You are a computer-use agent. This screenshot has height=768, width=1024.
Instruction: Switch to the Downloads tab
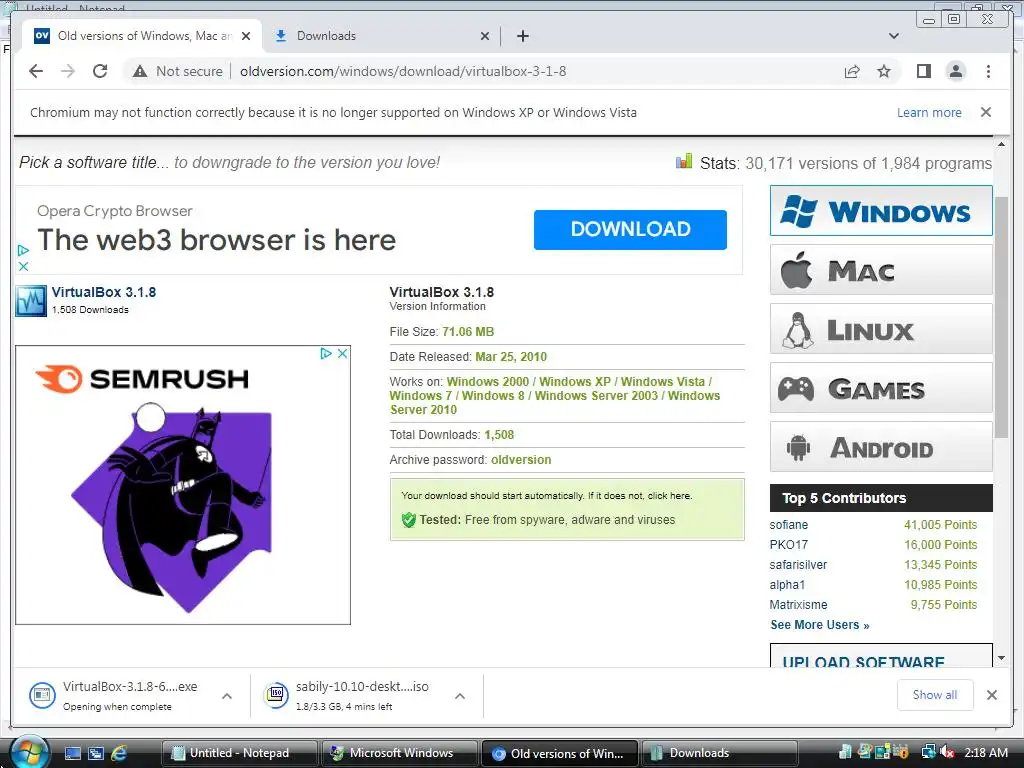pyautogui.click(x=381, y=36)
